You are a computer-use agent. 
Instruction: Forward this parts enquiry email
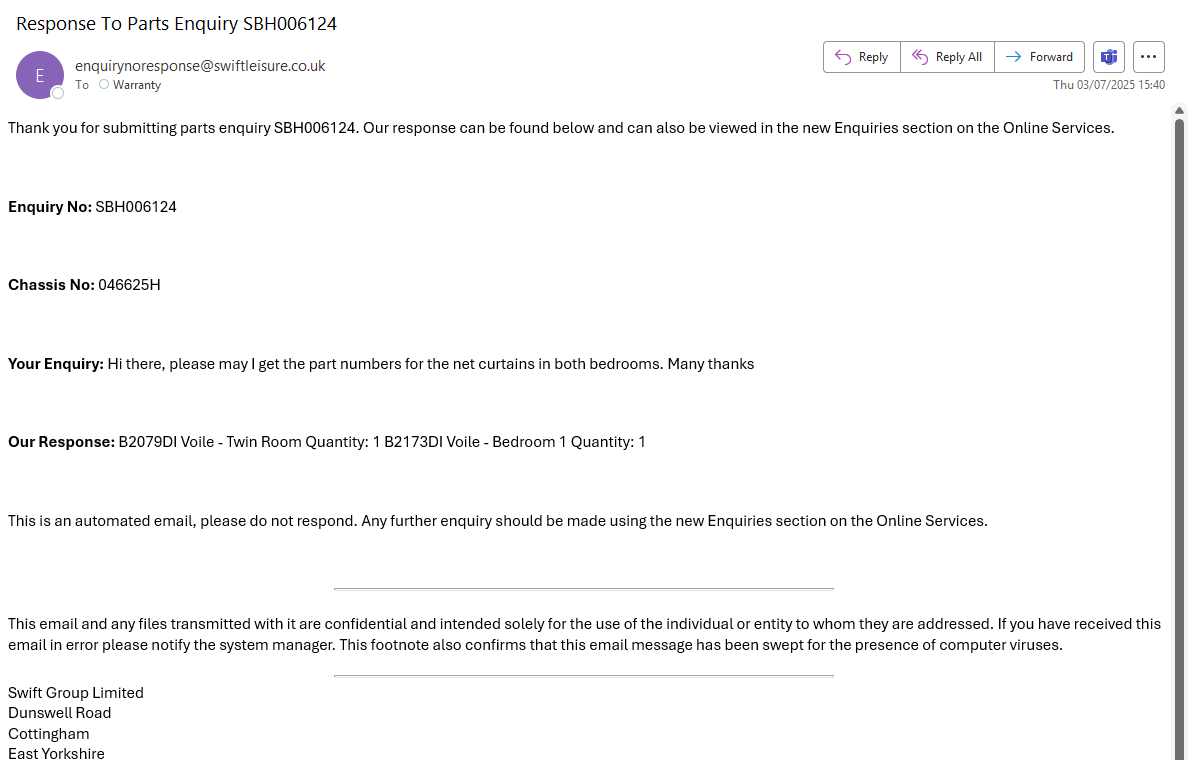[x=1039, y=57]
